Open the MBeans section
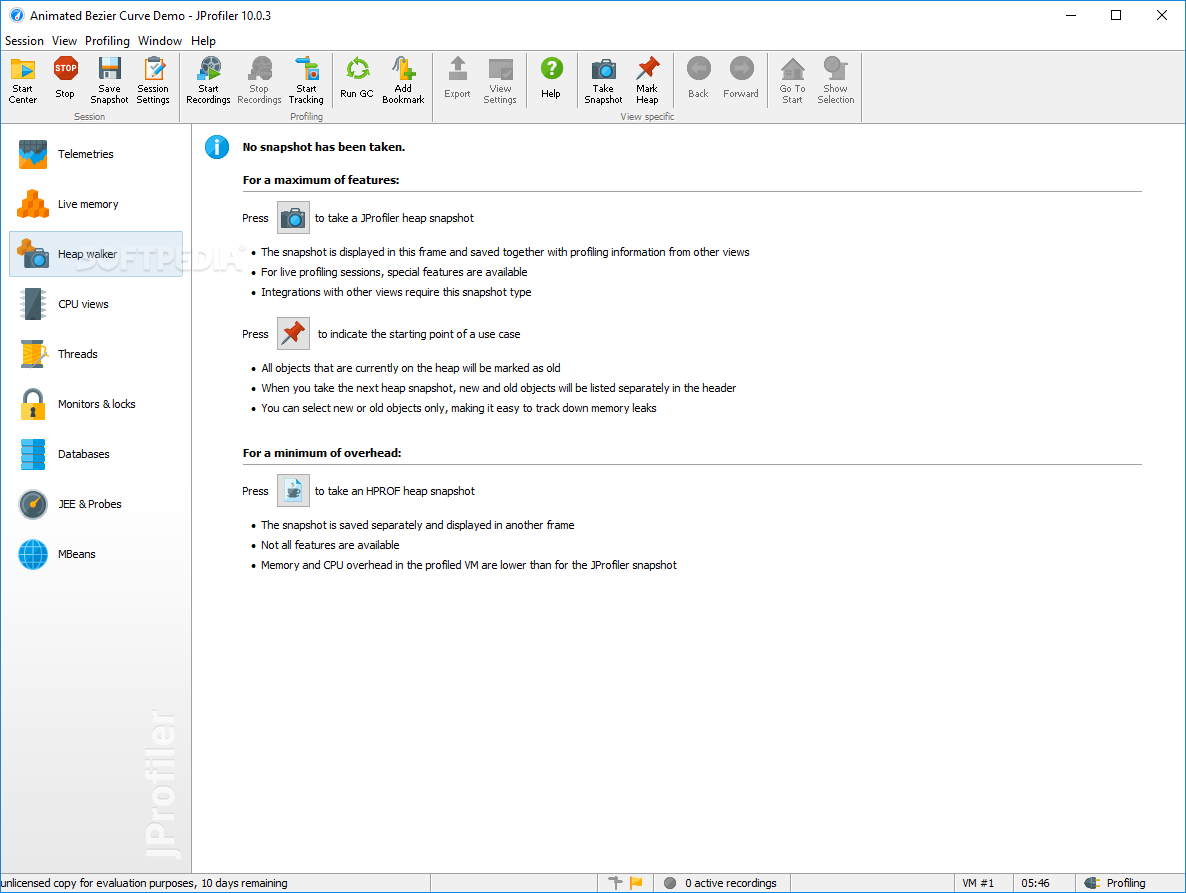Screen dimensions: 1186x893 96,554
